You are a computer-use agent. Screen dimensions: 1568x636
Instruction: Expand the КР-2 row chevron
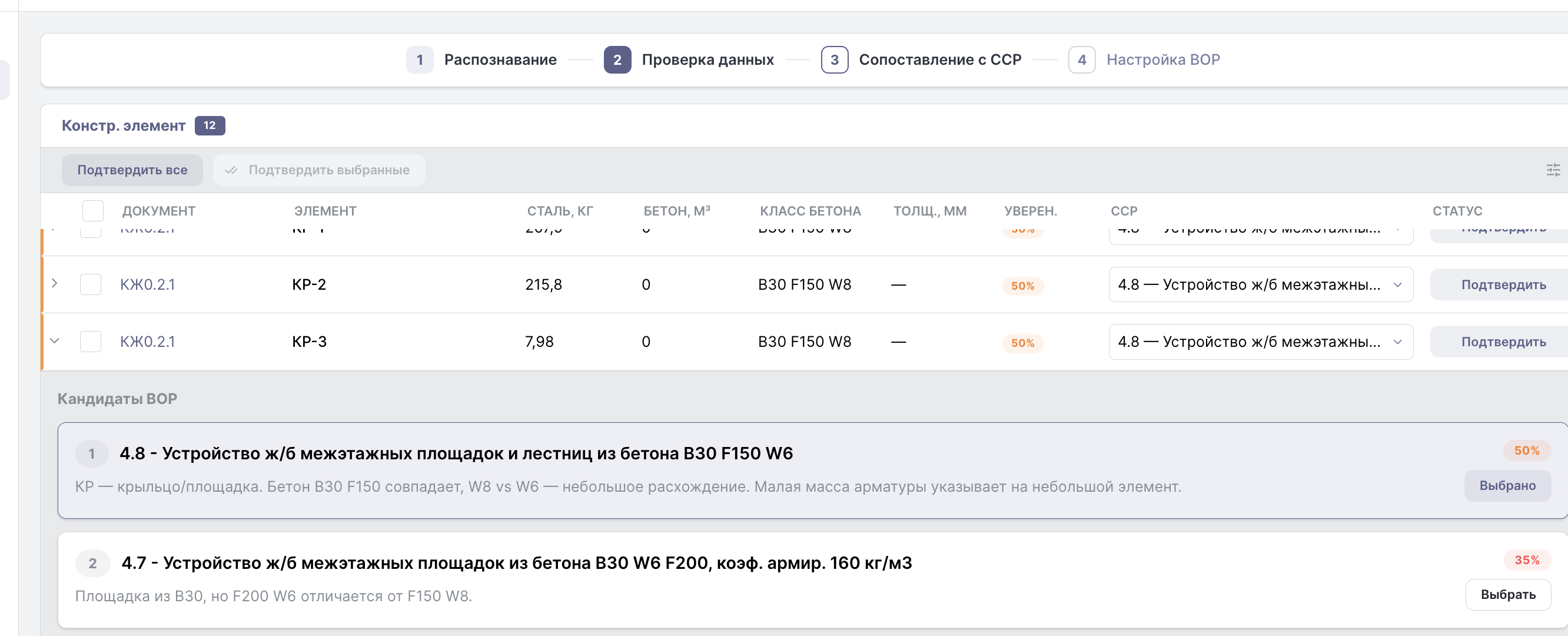click(x=55, y=283)
